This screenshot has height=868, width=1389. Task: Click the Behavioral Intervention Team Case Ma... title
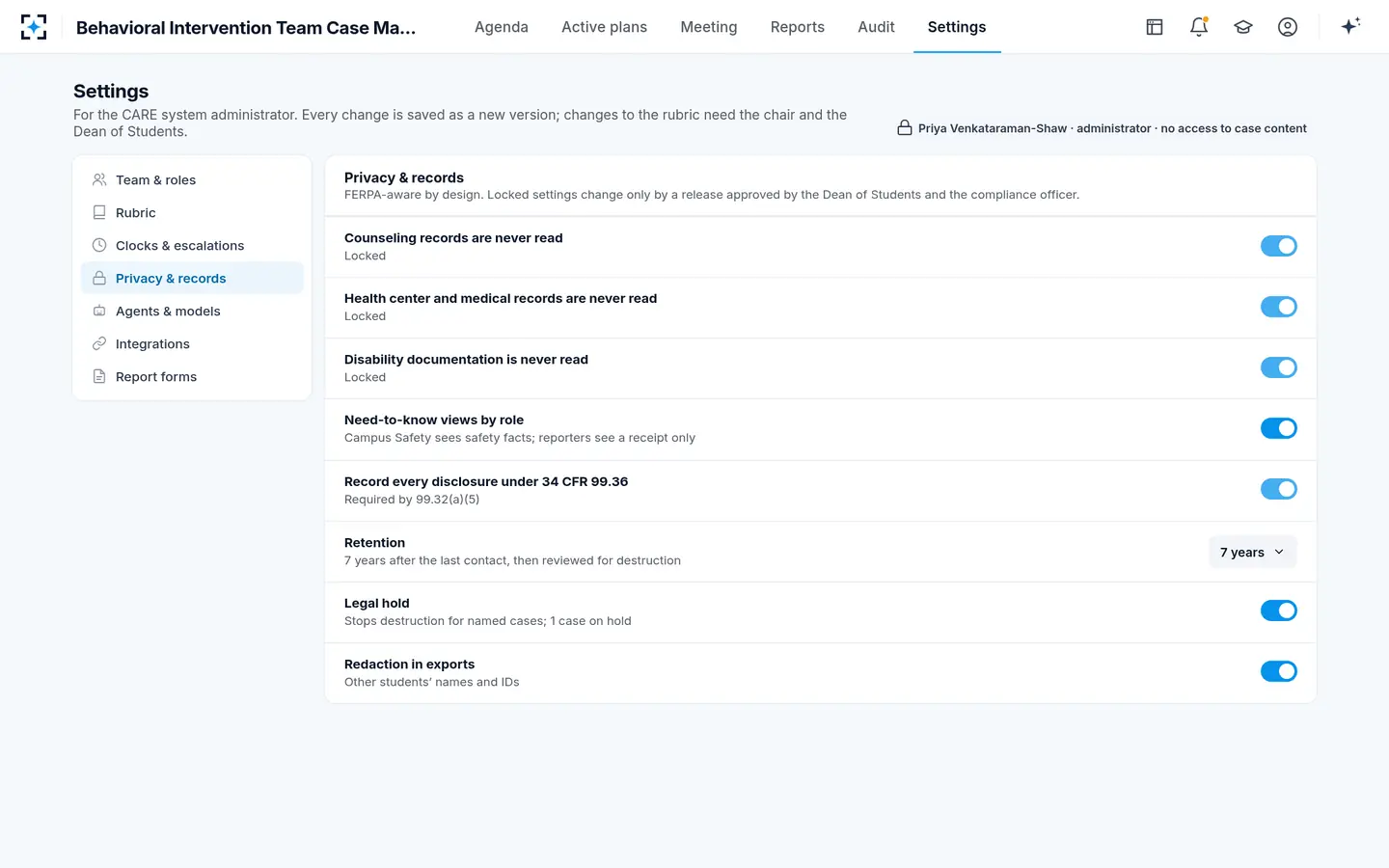tap(246, 28)
